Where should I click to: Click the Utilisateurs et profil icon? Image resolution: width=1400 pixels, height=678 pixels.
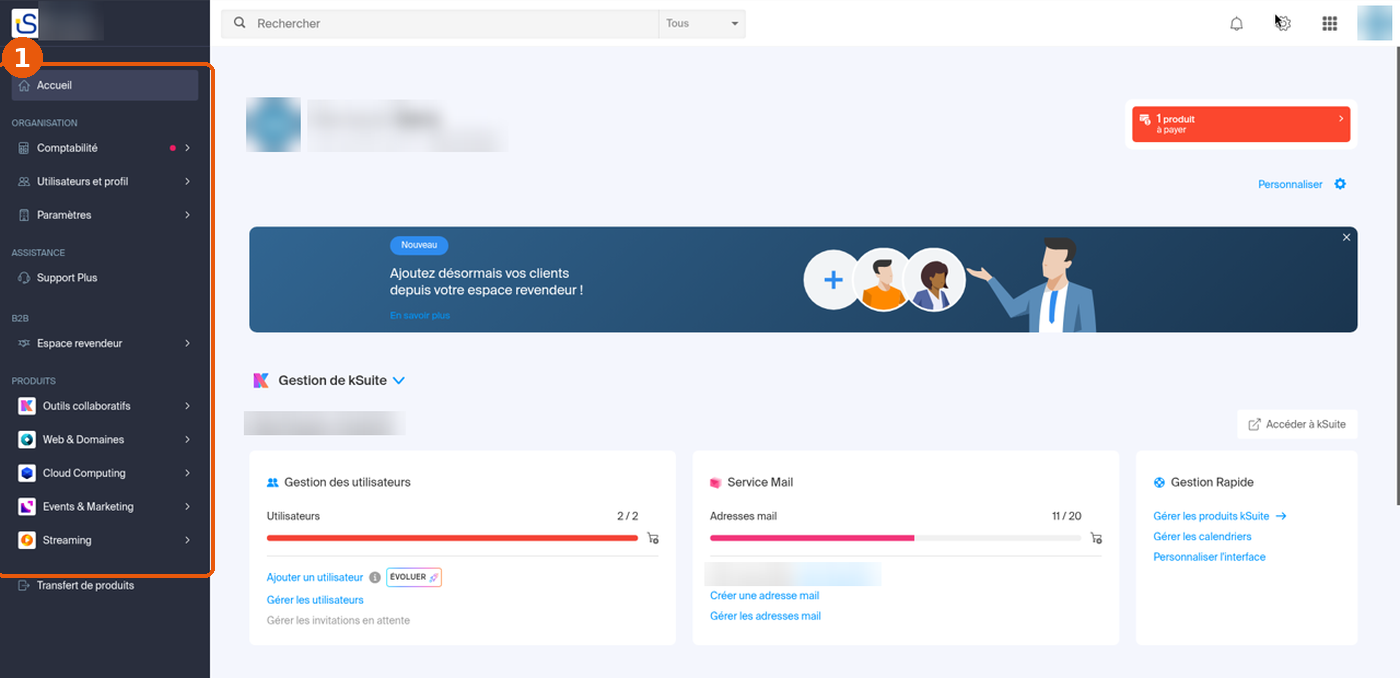[x=24, y=182]
